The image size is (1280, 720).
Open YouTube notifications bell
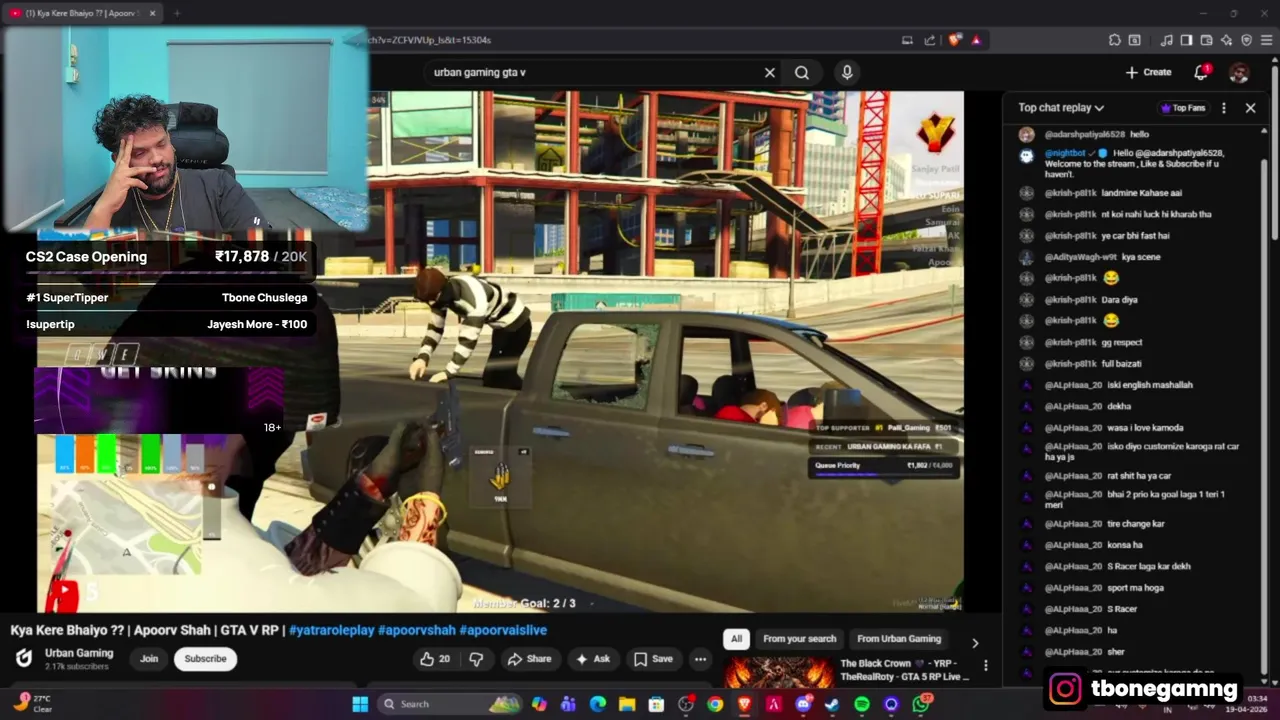1201,72
